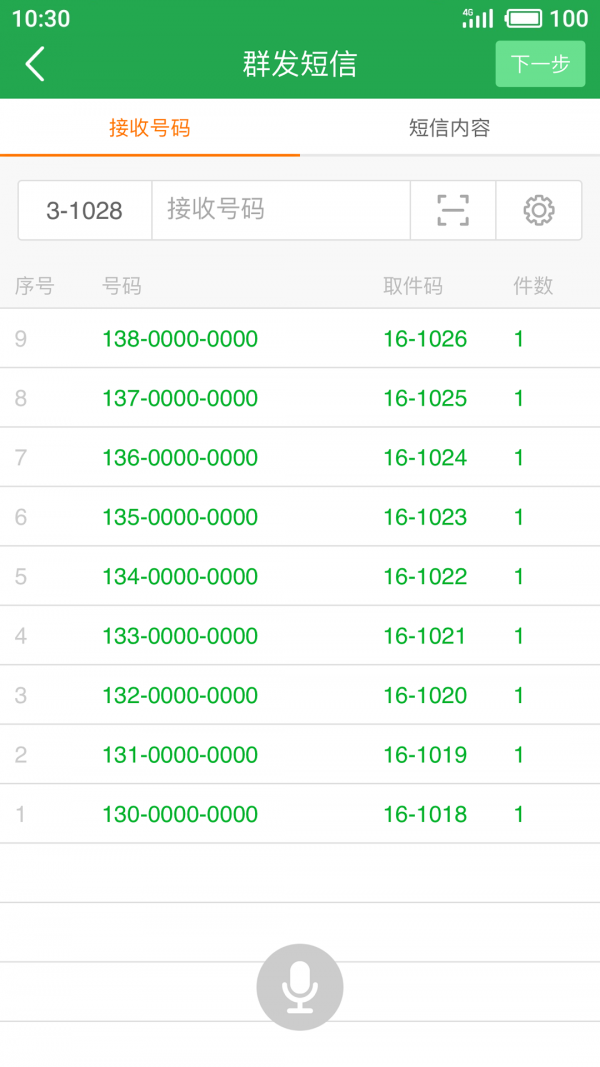Image resolution: width=600 pixels, height=1067 pixels.
Task: Select the 接收号码 tab
Action: (x=150, y=128)
